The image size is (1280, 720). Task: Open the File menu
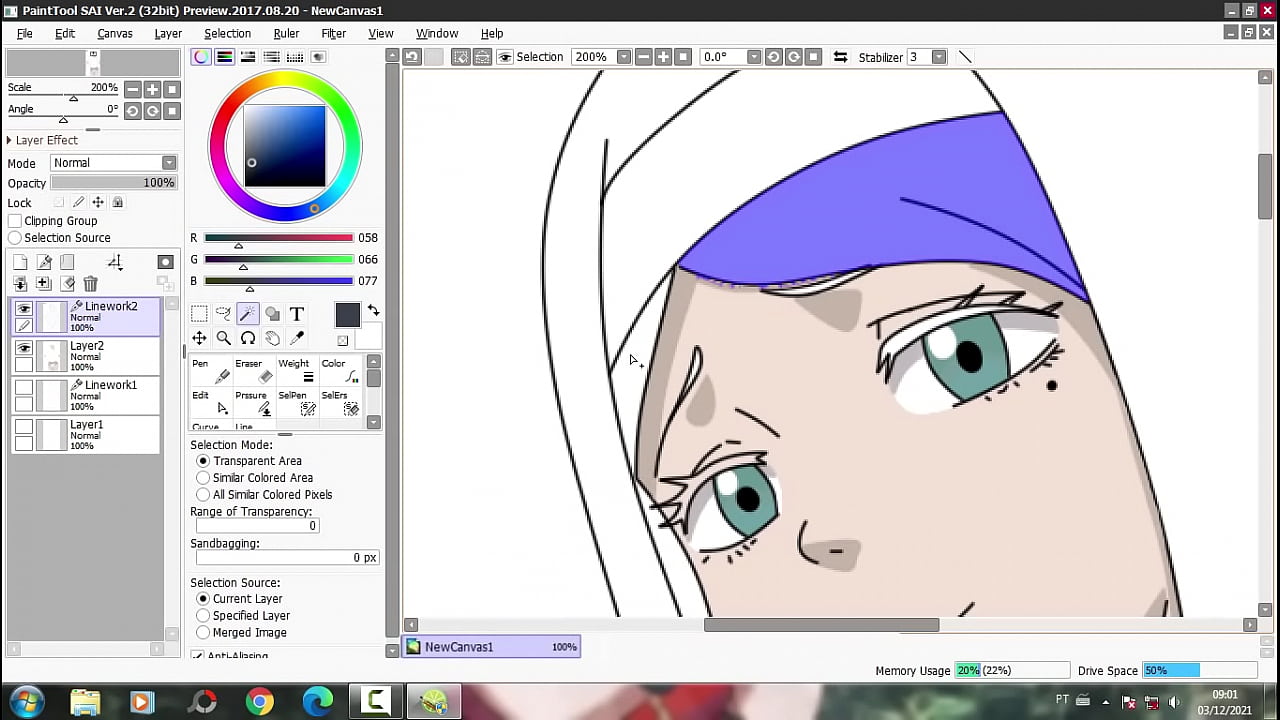[x=24, y=33]
